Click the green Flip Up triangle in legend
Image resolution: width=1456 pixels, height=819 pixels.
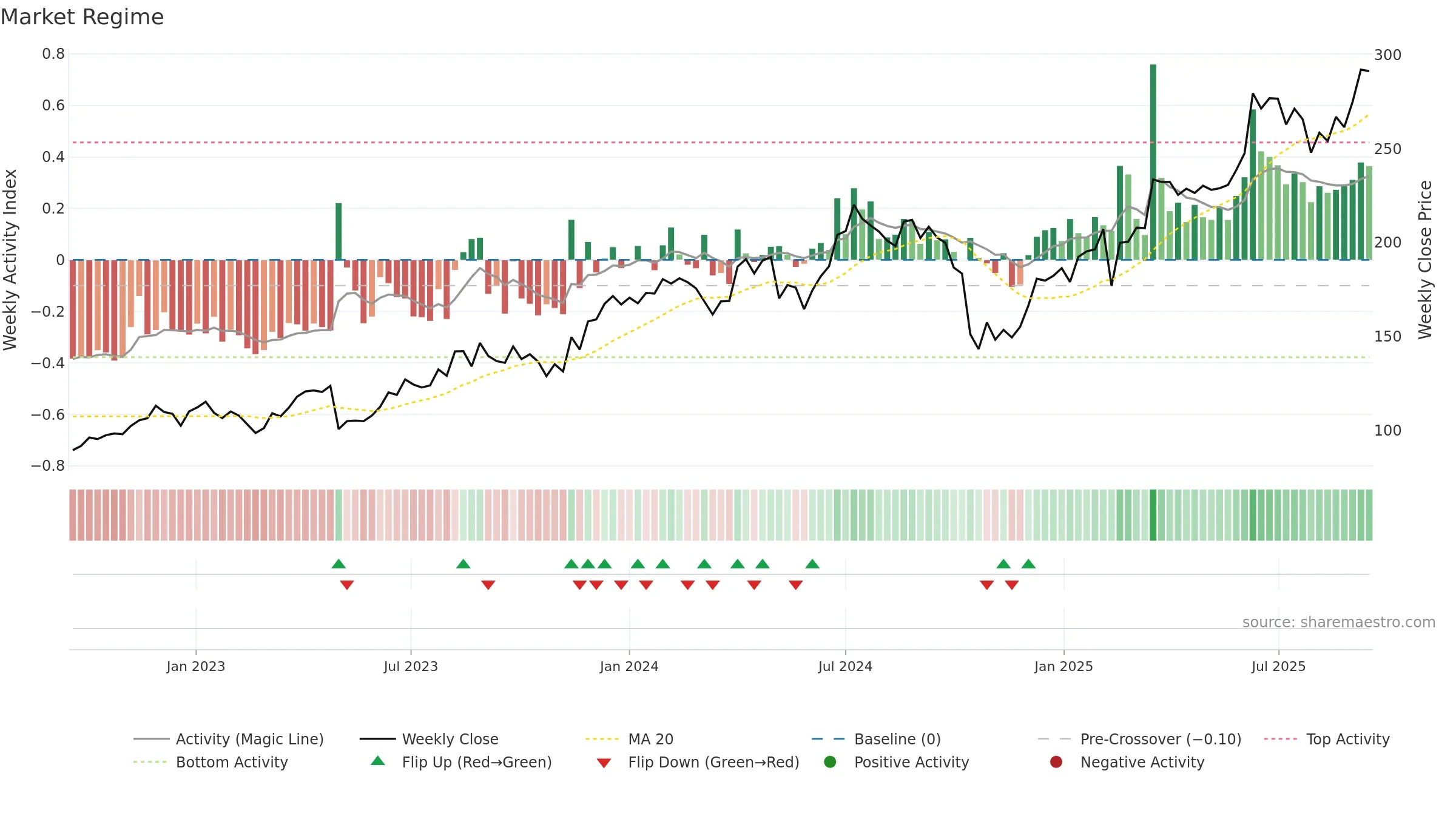click(x=378, y=761)
